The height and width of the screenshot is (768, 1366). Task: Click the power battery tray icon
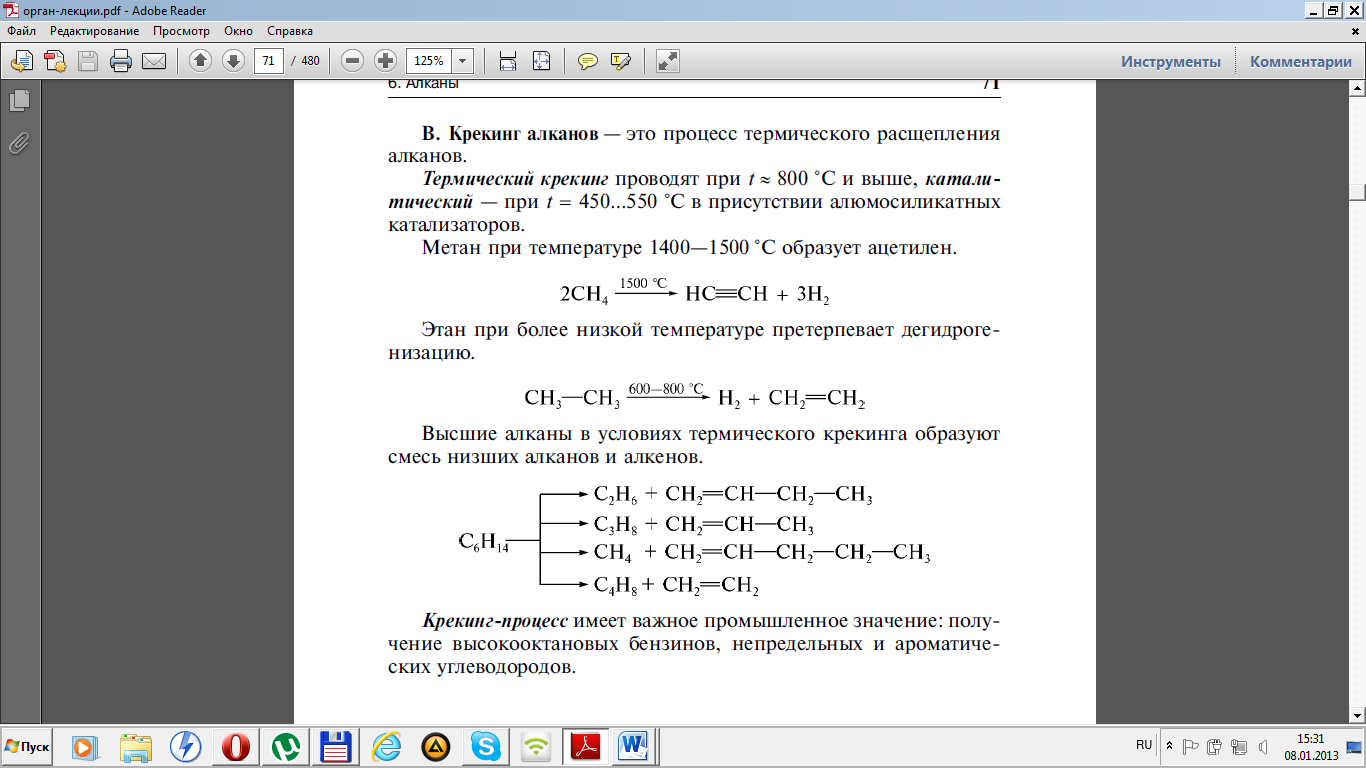pyautogui.click(x=1215, y=746)
